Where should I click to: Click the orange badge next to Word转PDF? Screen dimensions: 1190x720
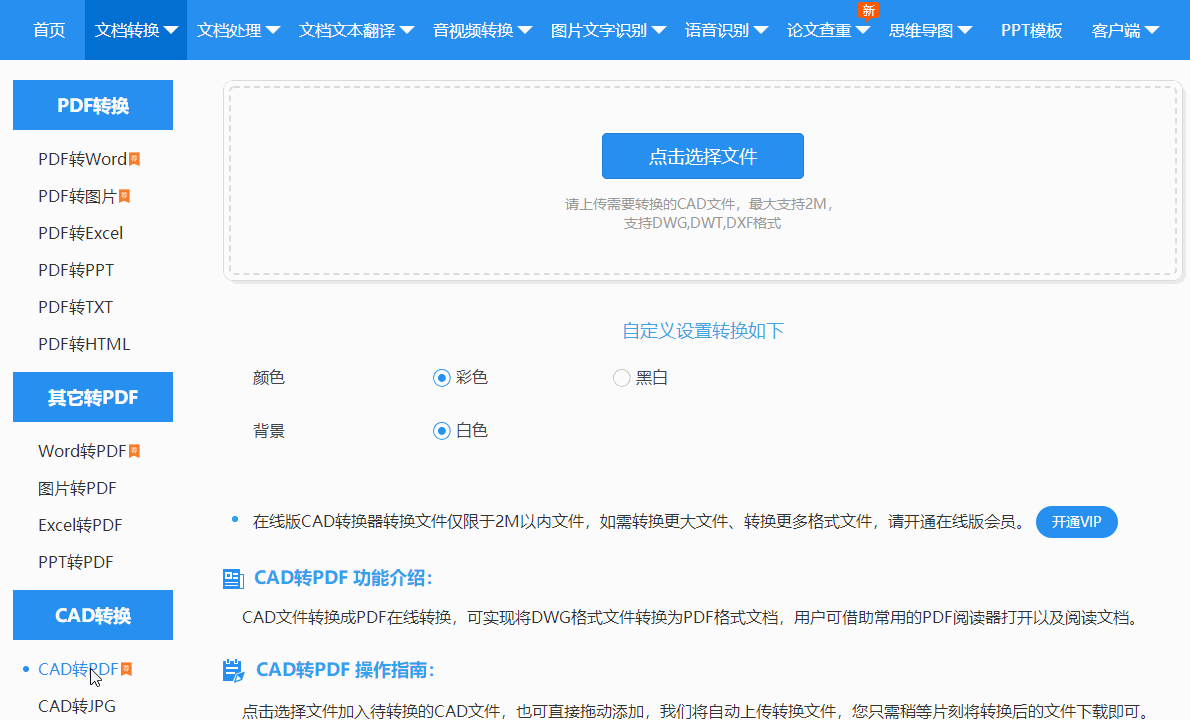pos(134,451)
